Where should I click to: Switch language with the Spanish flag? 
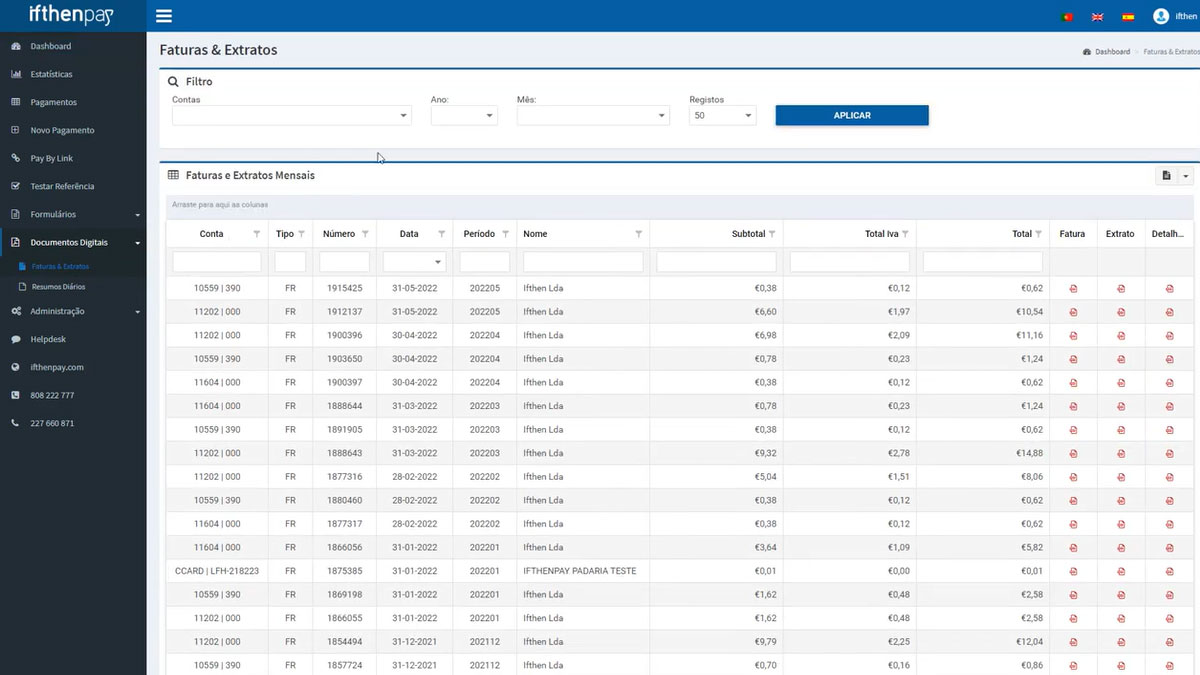tap(1128, 17)
